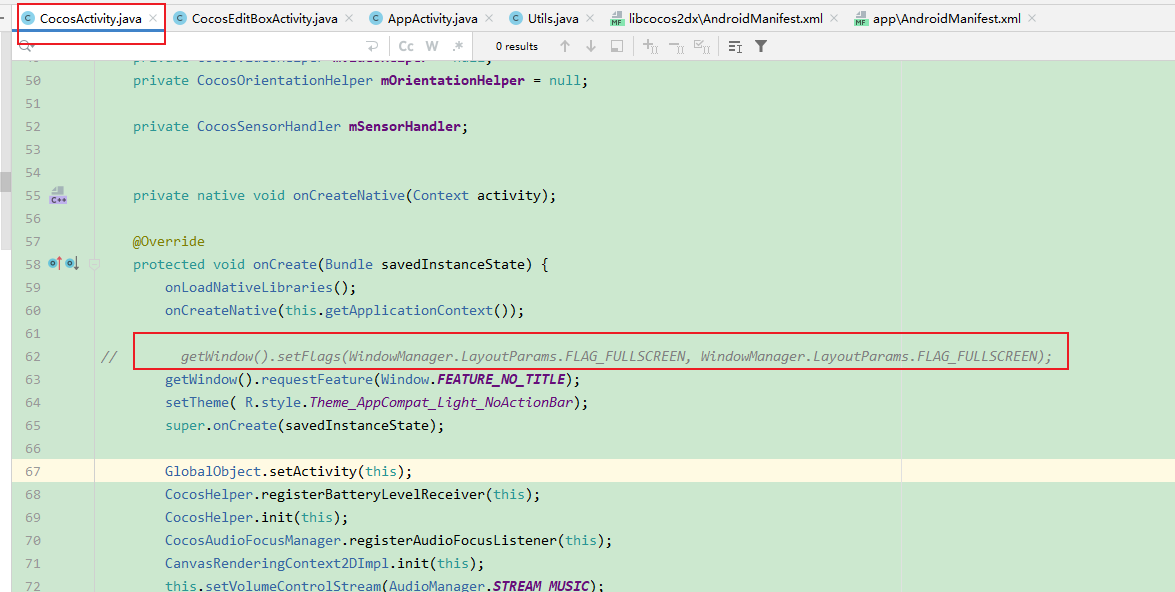Close the libcocos2dx\AndroidManifest.xml tab
This screenshot has height=592, width=1175.
click(834, 18)
